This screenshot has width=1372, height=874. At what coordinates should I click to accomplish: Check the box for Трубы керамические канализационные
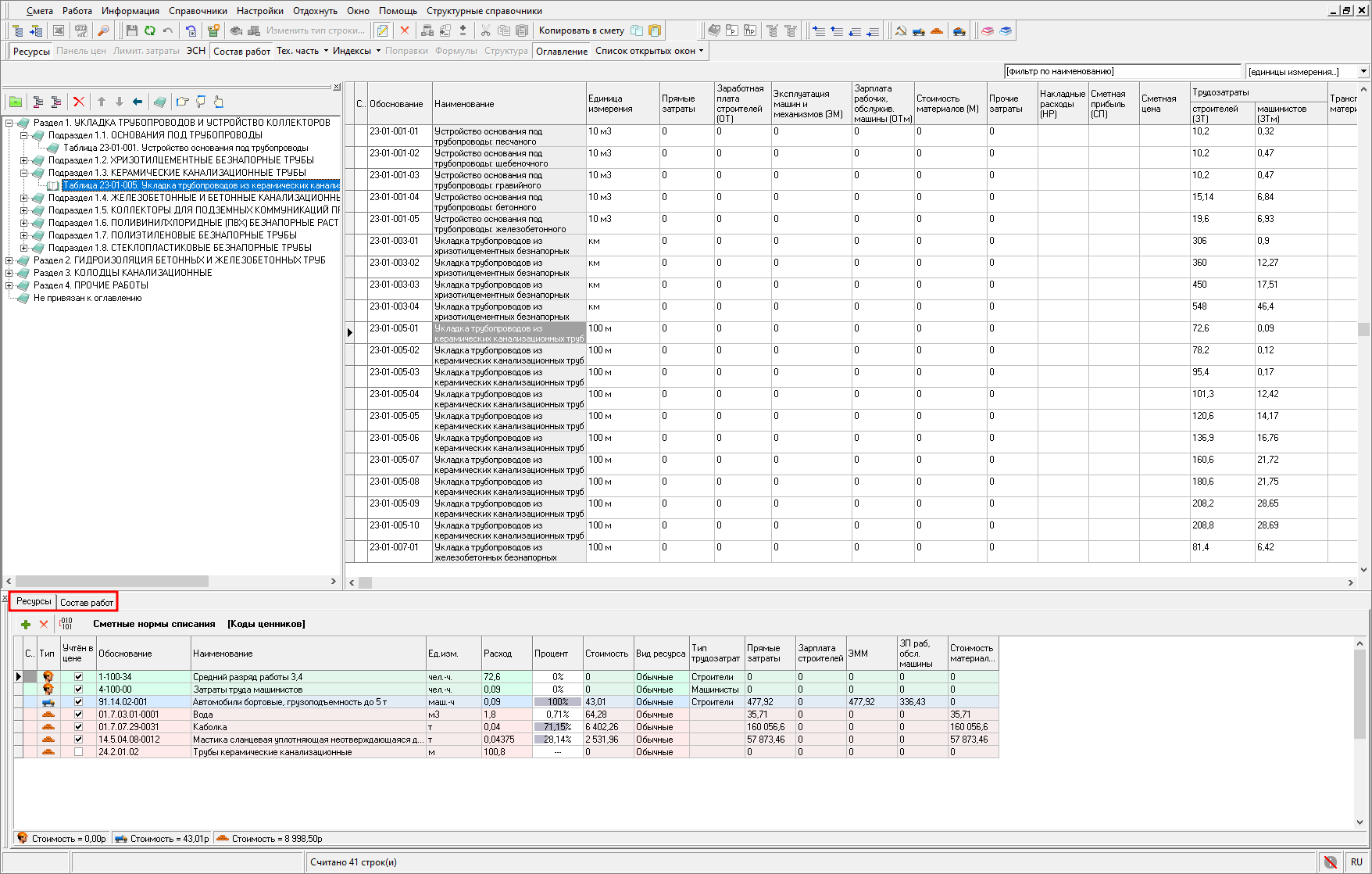click(x=78, y=752)
